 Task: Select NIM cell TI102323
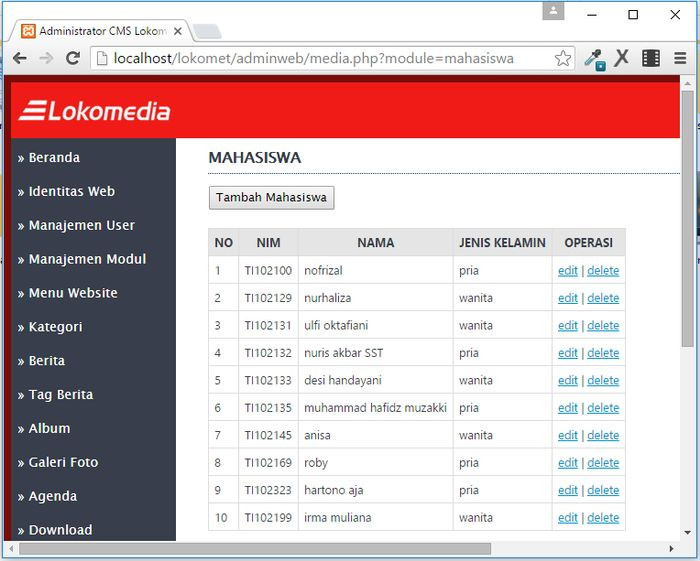[x=268, y=490]
